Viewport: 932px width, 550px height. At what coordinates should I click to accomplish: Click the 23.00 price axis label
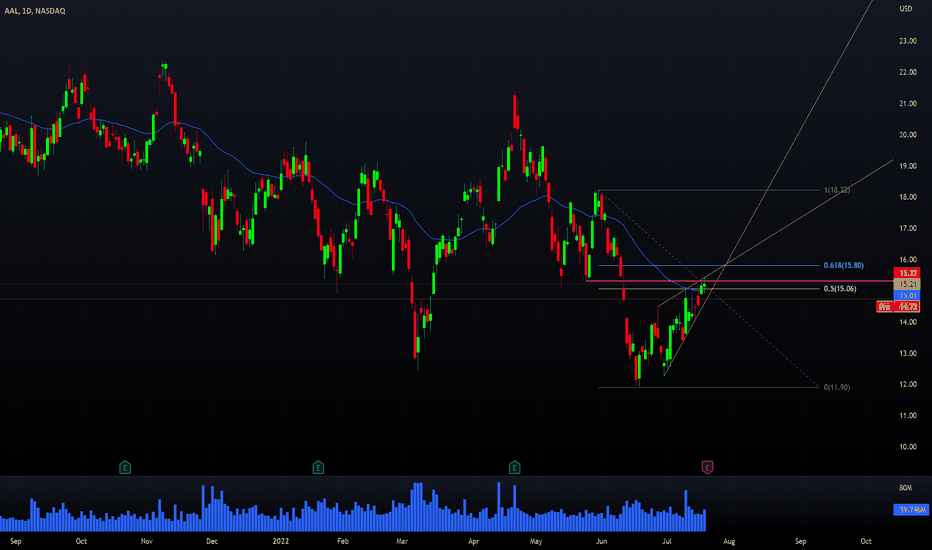[908, 41]
